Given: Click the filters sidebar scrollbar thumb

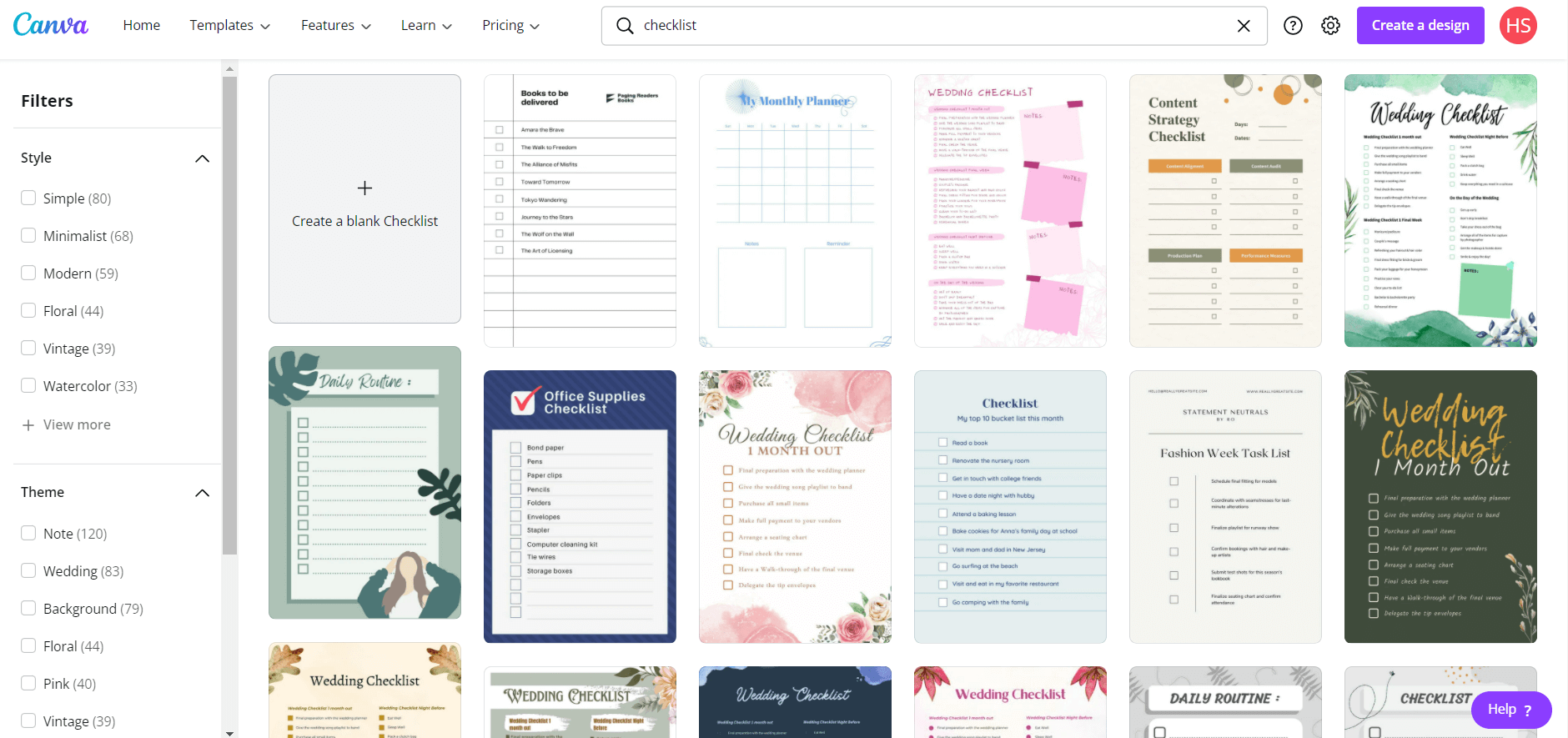Looking at the screenshot, I should pyautogui.click(x=229, y=315).
